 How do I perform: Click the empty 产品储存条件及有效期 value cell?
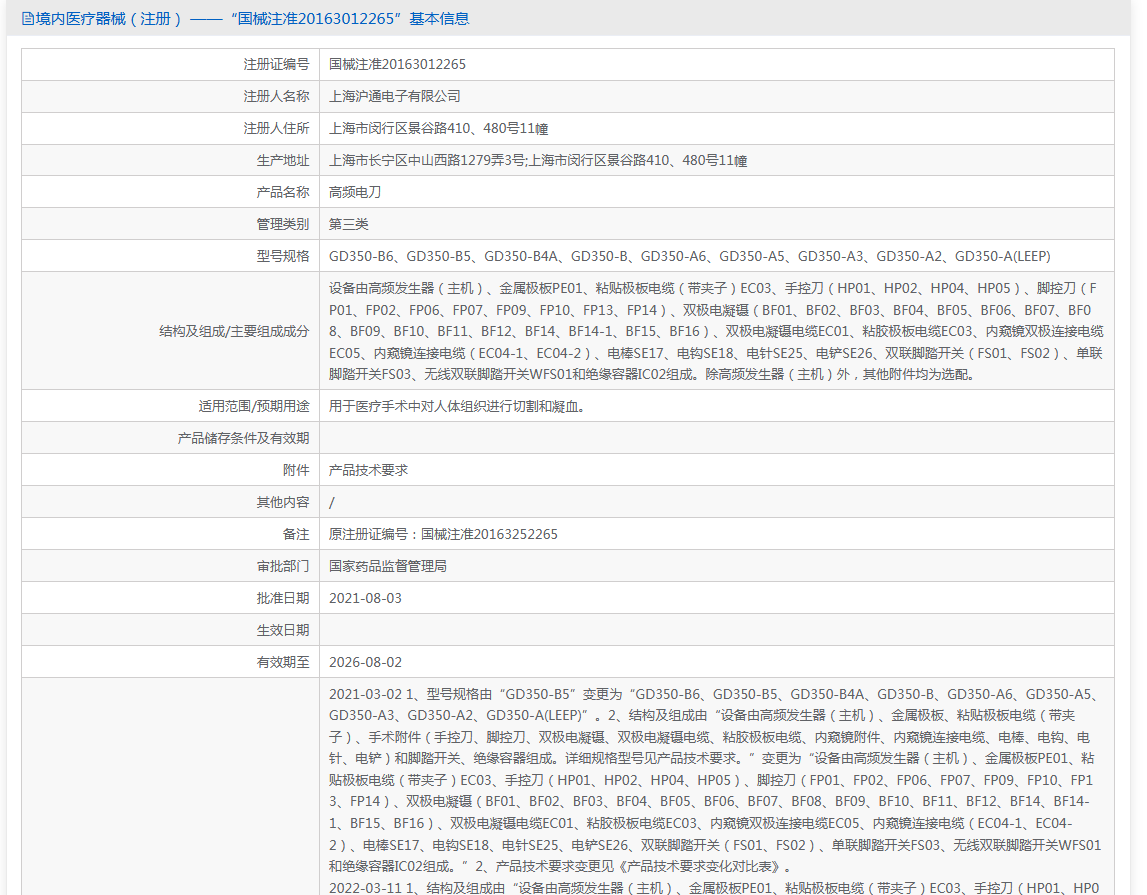point(716,438)
